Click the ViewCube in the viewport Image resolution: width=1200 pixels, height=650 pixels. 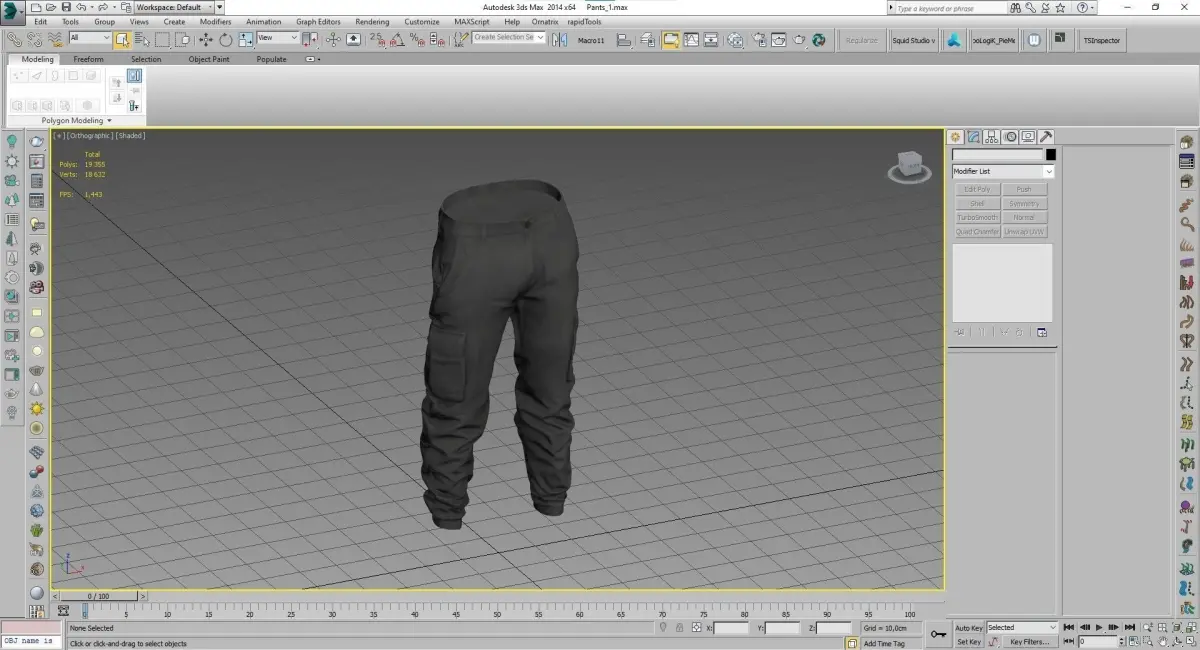click(x=908, y=166)
